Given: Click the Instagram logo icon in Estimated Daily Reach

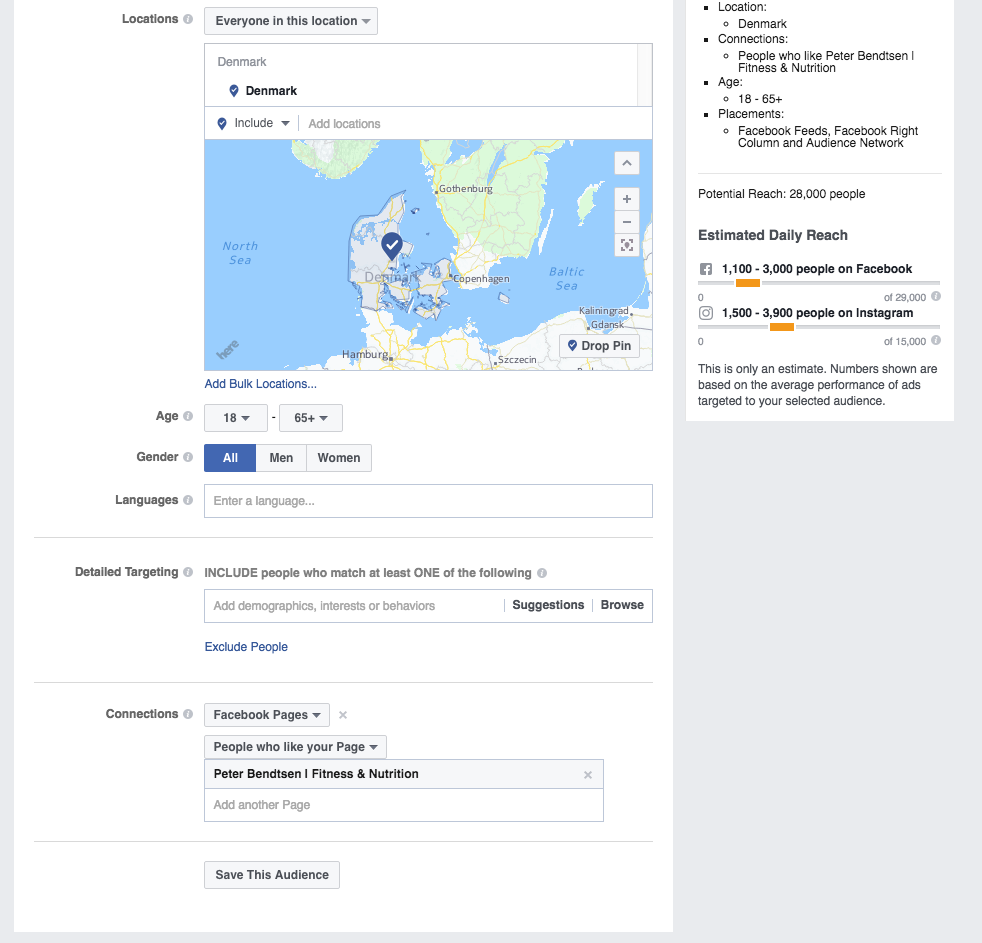Looking at the screenshot, I should [706, 313].
